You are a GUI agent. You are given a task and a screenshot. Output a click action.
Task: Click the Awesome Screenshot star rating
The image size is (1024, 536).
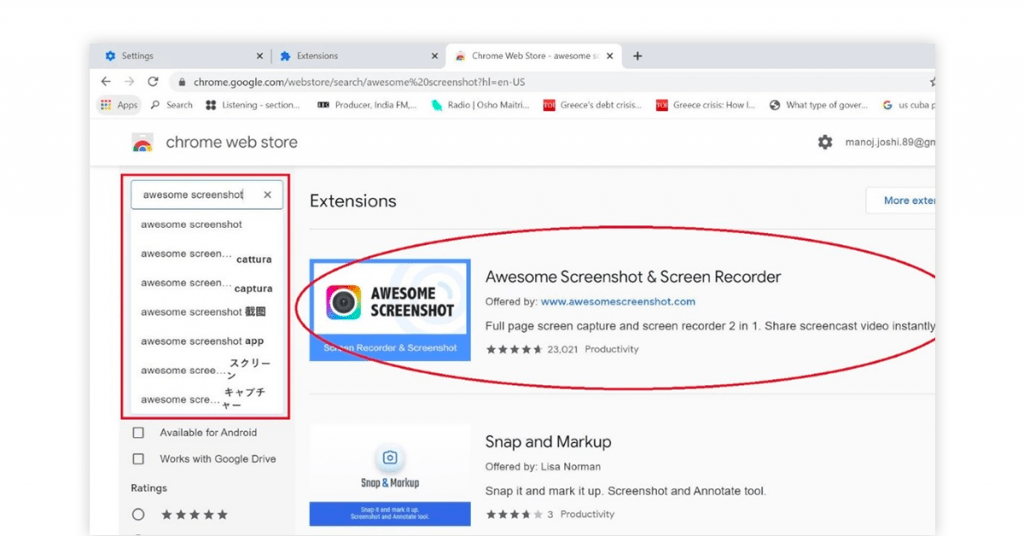[x=514, y=349]
